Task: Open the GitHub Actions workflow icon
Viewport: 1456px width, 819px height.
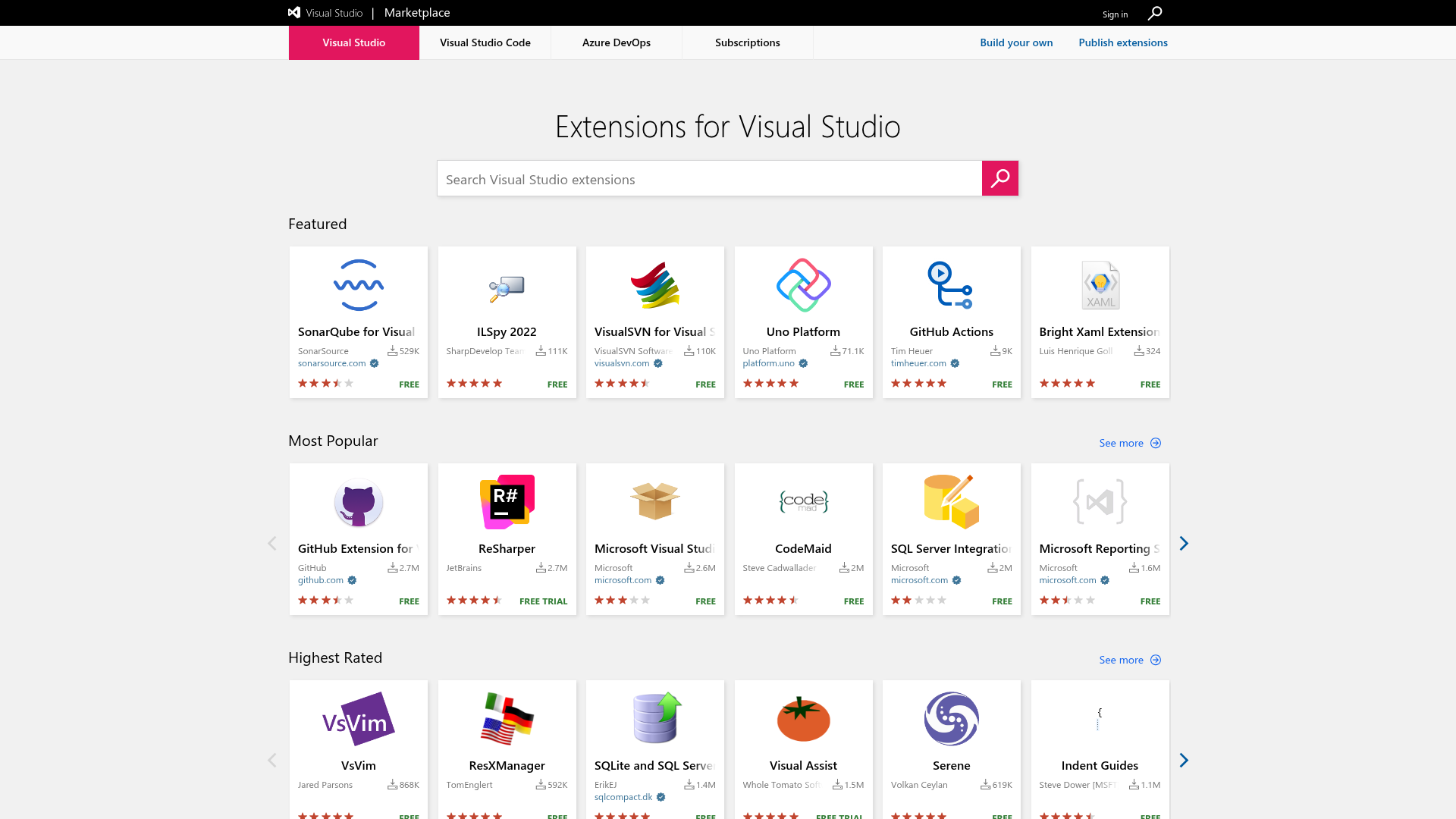Action: pyautogui.click(x=951, y=285)
